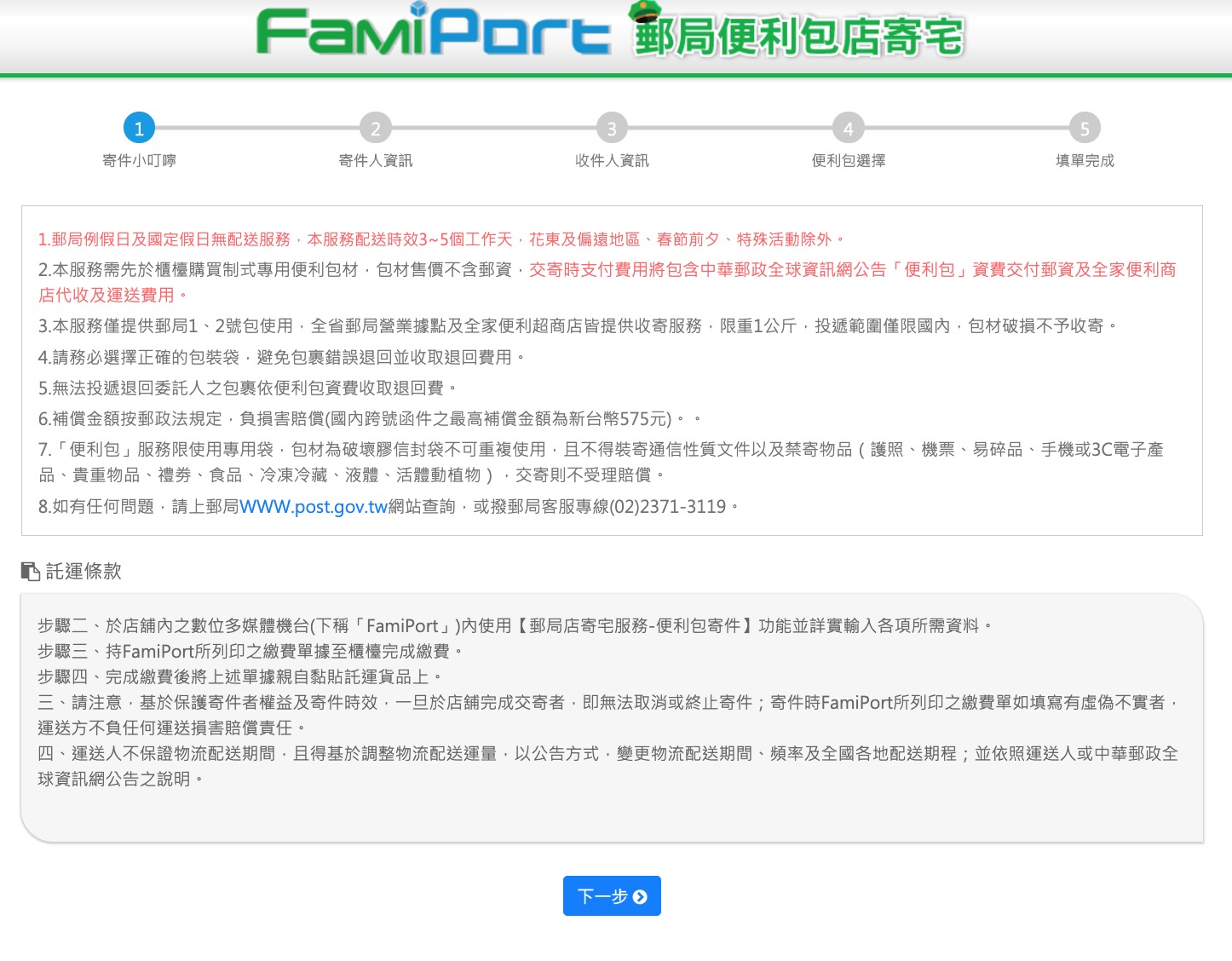The image size is (1232, 961).
Task: Click the 四、運送人 clause paragraph
Action: tap(608, 767)
